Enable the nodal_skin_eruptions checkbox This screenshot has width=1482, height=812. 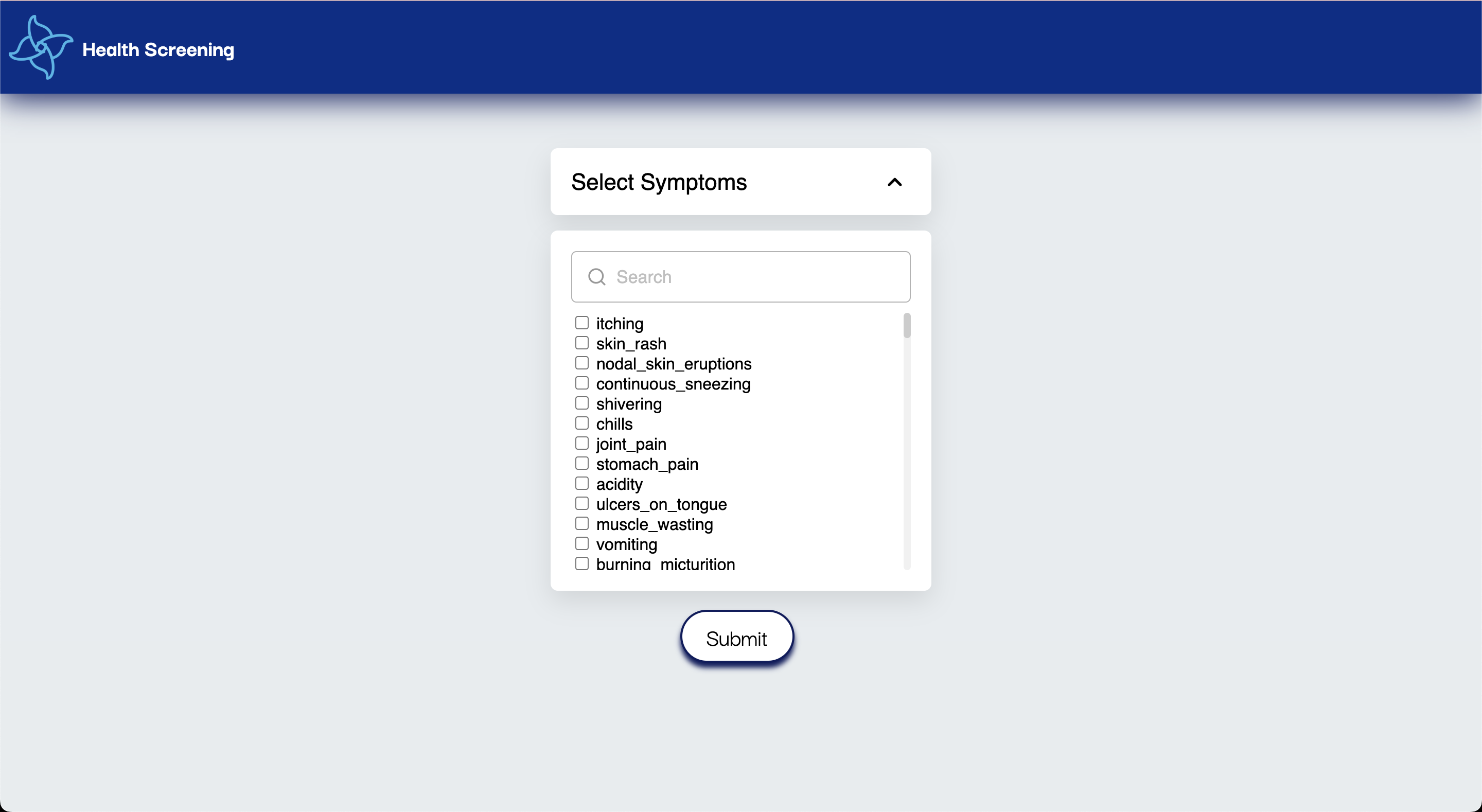click(581, 363)
